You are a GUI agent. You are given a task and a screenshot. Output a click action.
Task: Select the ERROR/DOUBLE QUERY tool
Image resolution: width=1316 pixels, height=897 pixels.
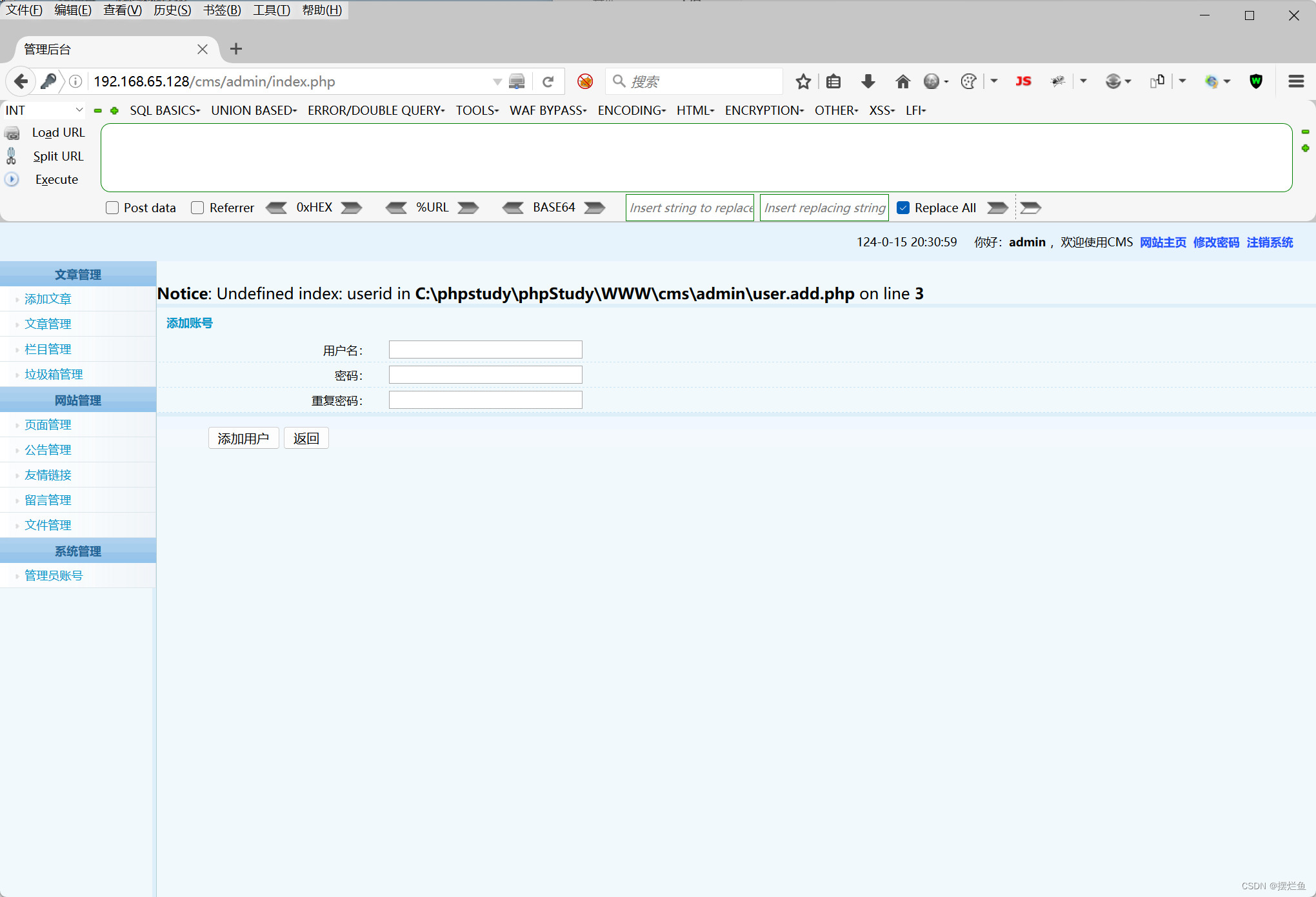(375, 110)
